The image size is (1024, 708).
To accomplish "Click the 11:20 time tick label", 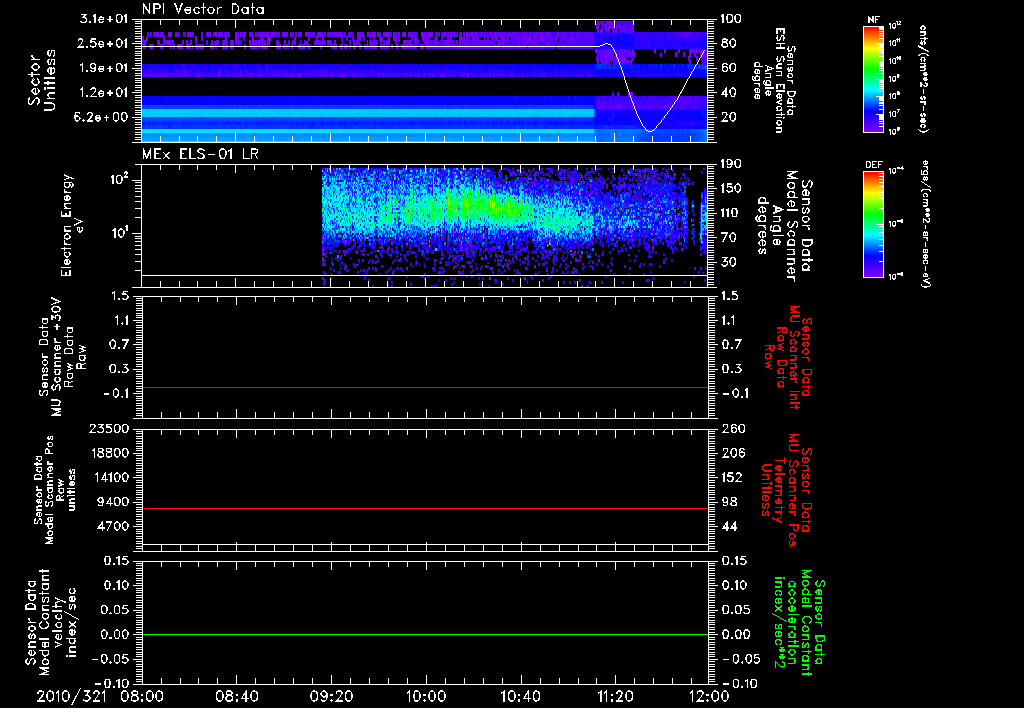I will point(615,696).
